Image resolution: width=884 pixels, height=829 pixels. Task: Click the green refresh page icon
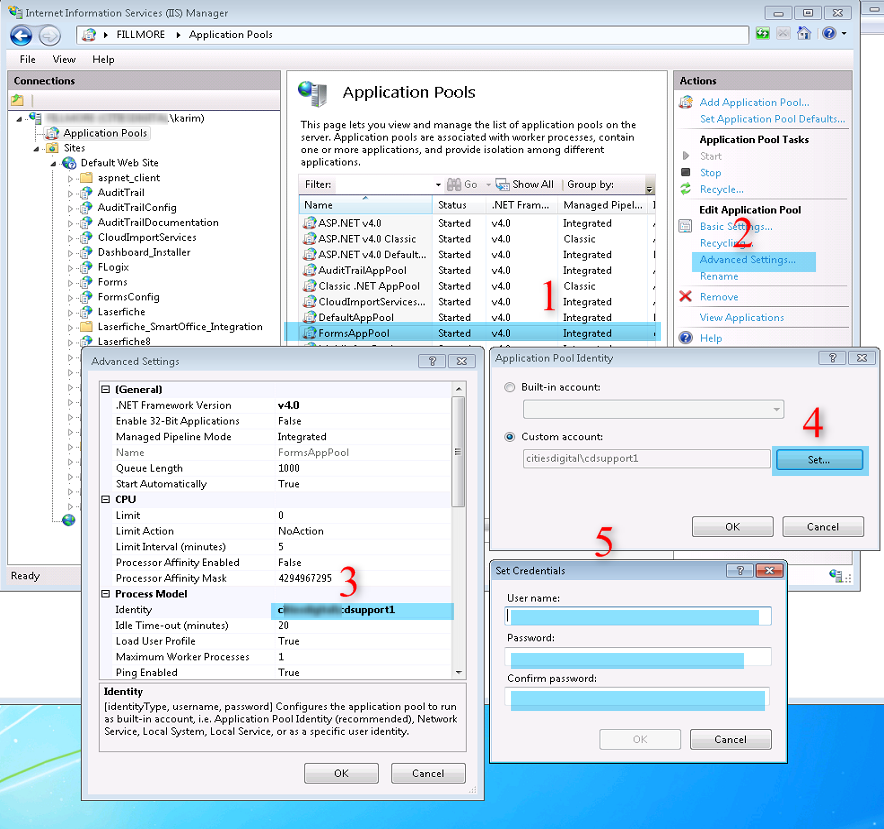point(763,34)
